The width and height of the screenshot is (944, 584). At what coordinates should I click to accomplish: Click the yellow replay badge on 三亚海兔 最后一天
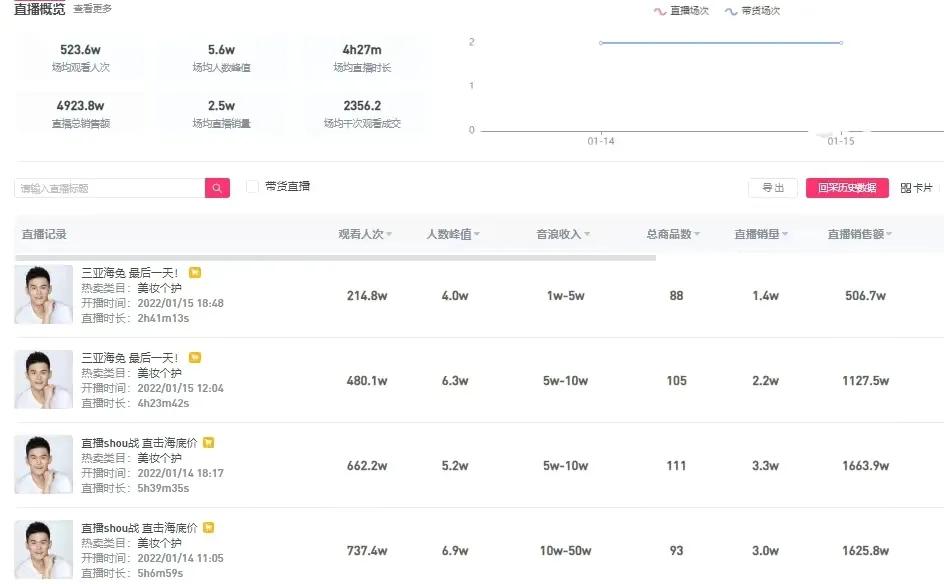(195, 271)
